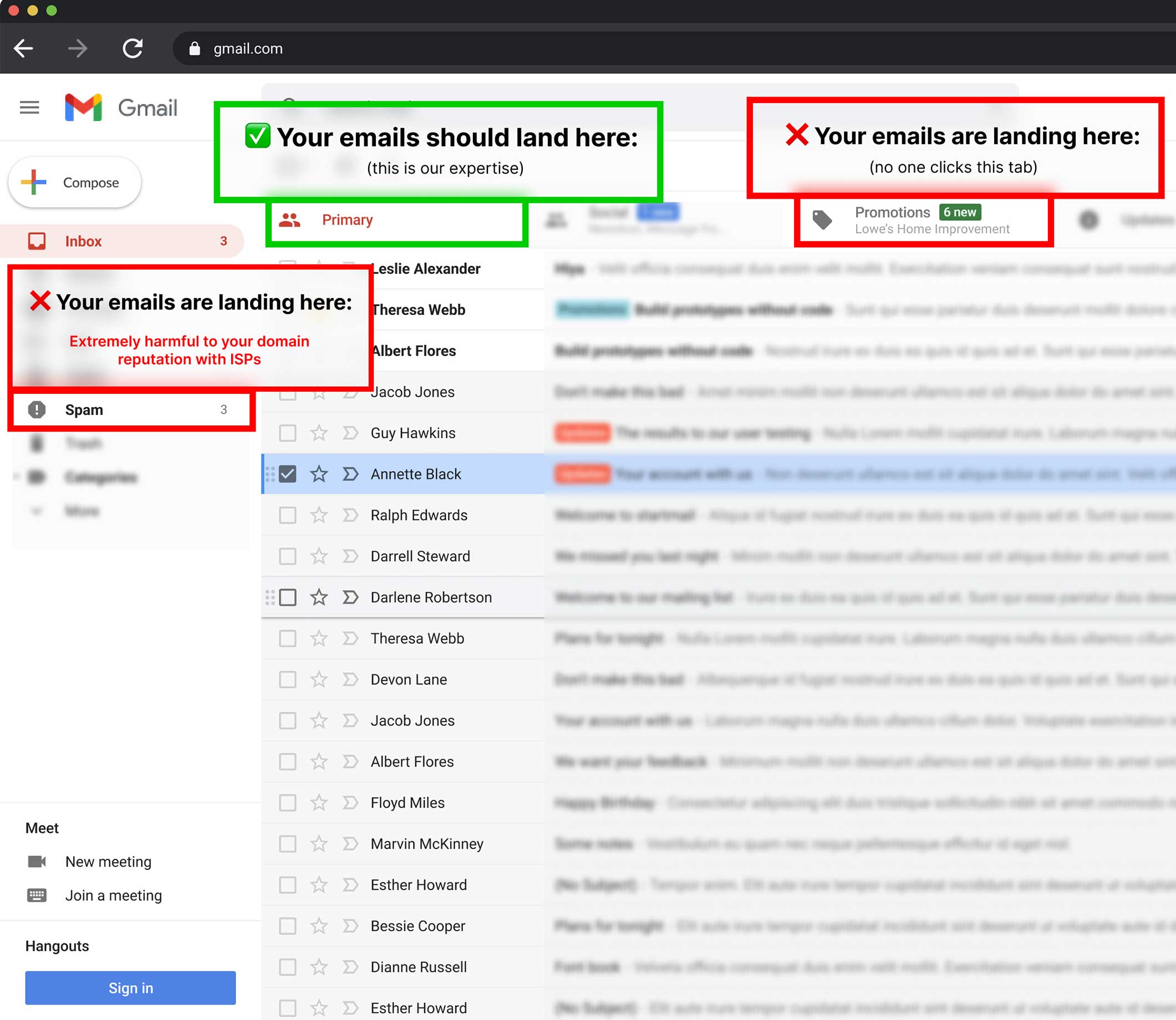Click the blue Sign in button
The image size is (1176, 1020).
(130, 988)
